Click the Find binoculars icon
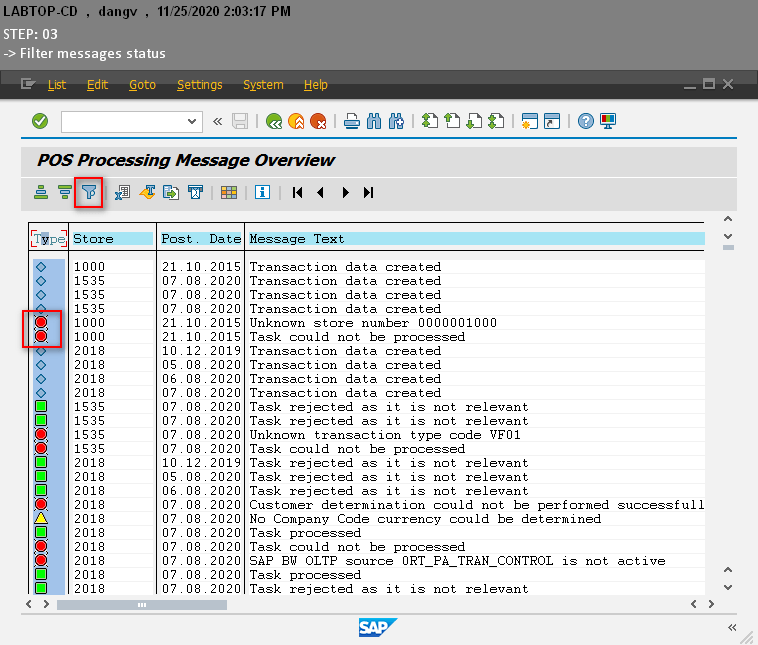758x645 pixels. click(x=374, y=121)
